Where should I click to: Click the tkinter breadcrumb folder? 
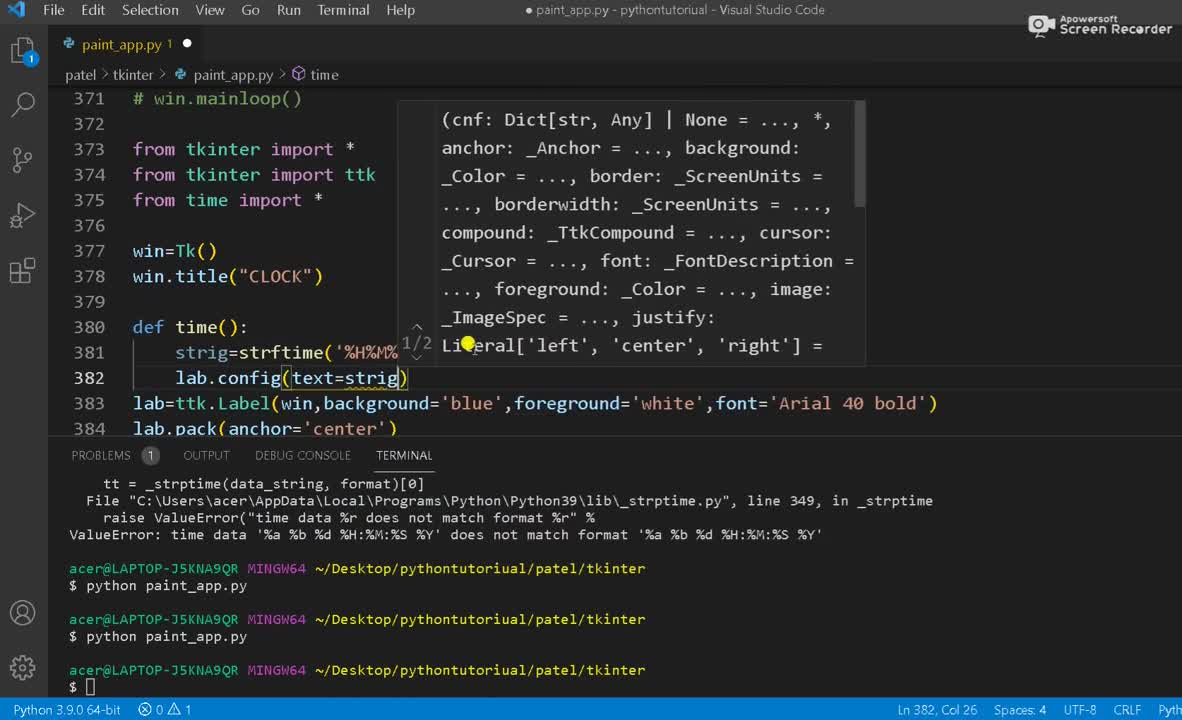click(x=133, y=75)
